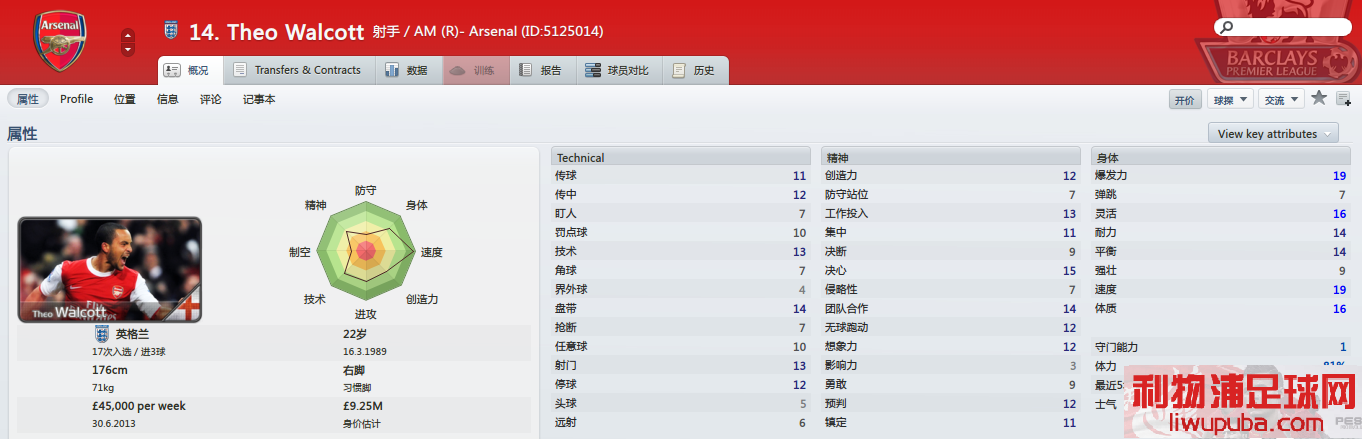Go to the next player with the down arrow
Viewport: 1362px width, 439px height.
tap(128, 50)
